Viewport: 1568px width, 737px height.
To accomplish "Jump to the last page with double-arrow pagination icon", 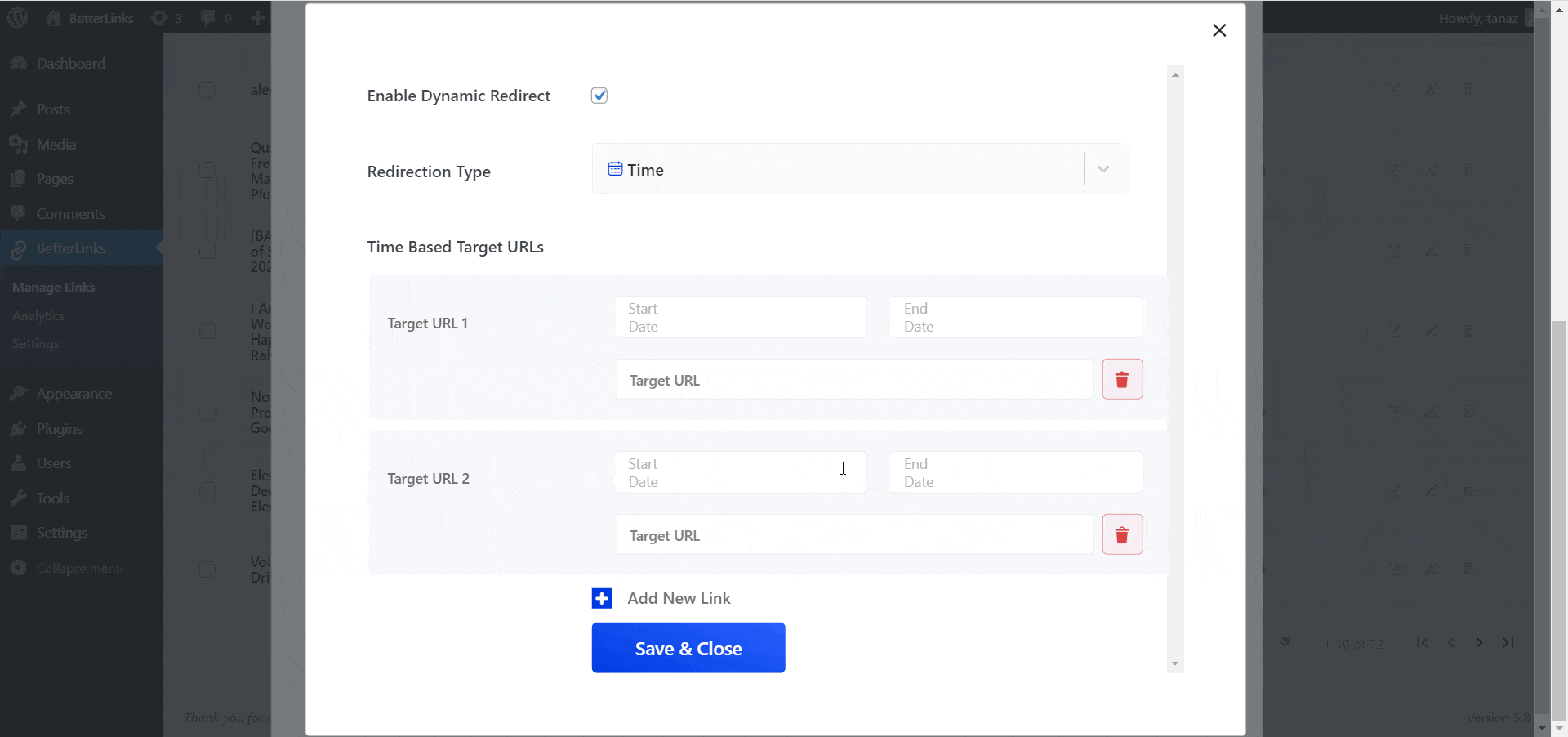I will click(x=1508, y=643).
